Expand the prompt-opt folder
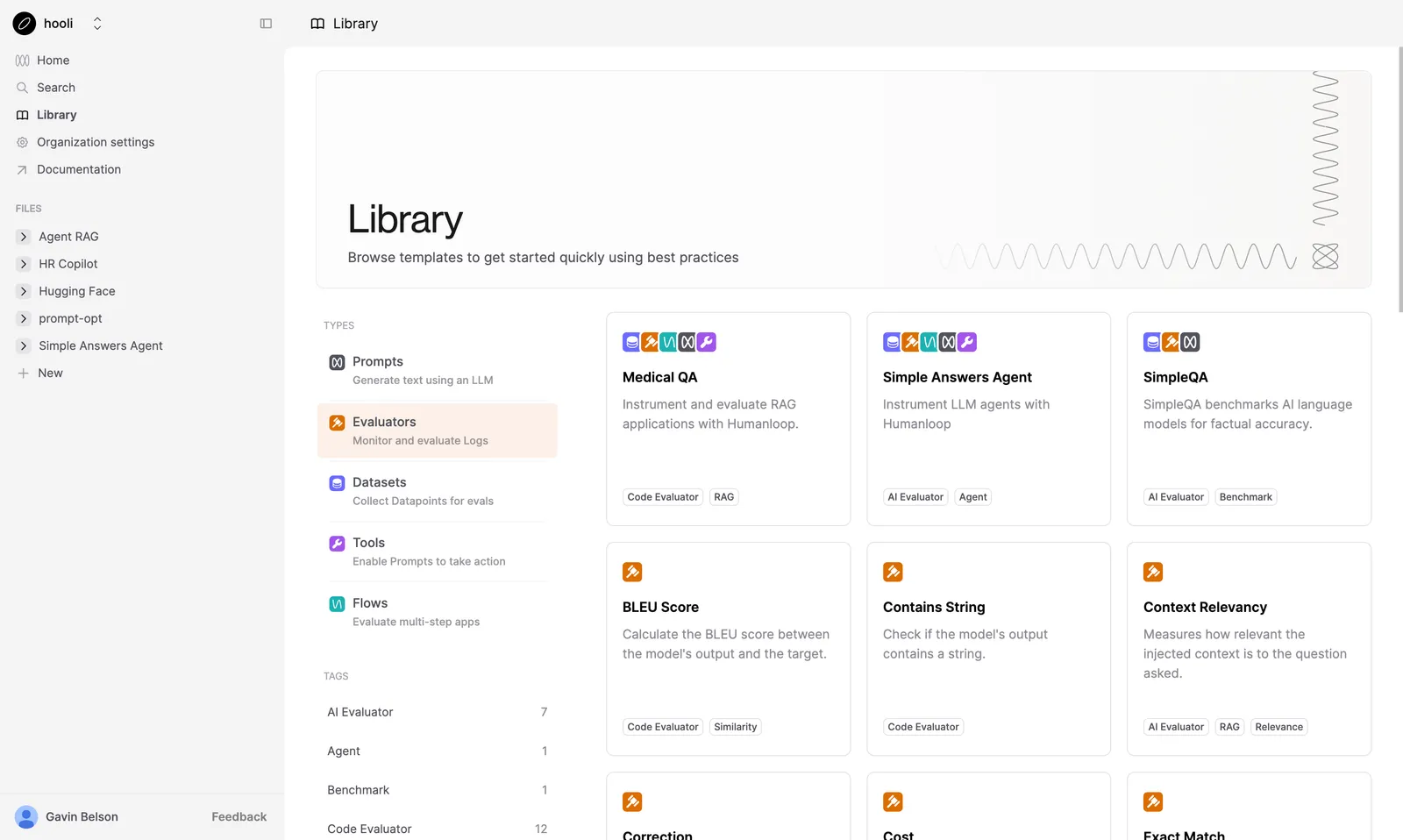 [24, 318]
